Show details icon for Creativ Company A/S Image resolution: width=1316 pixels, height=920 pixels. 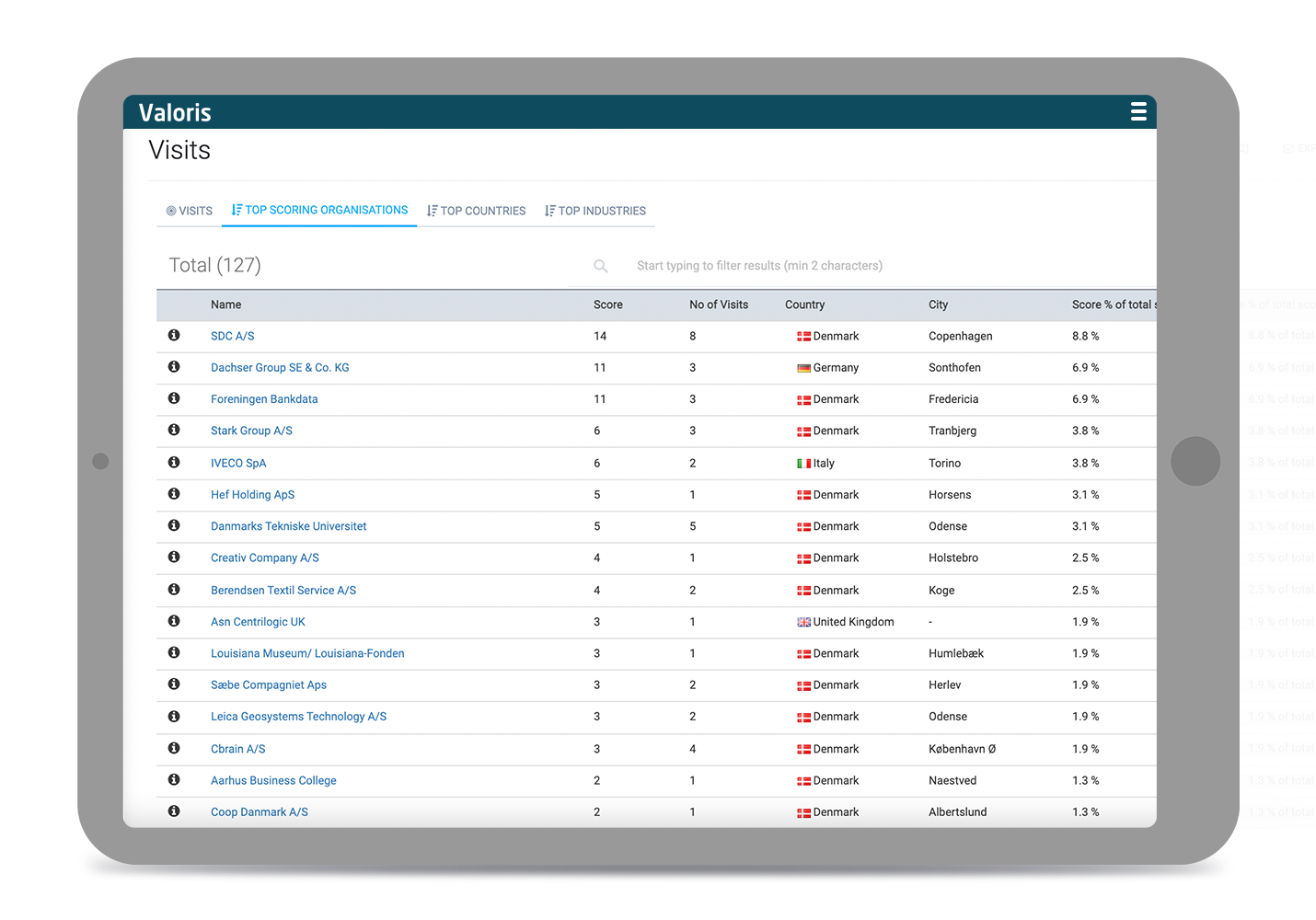click(174, 557)
